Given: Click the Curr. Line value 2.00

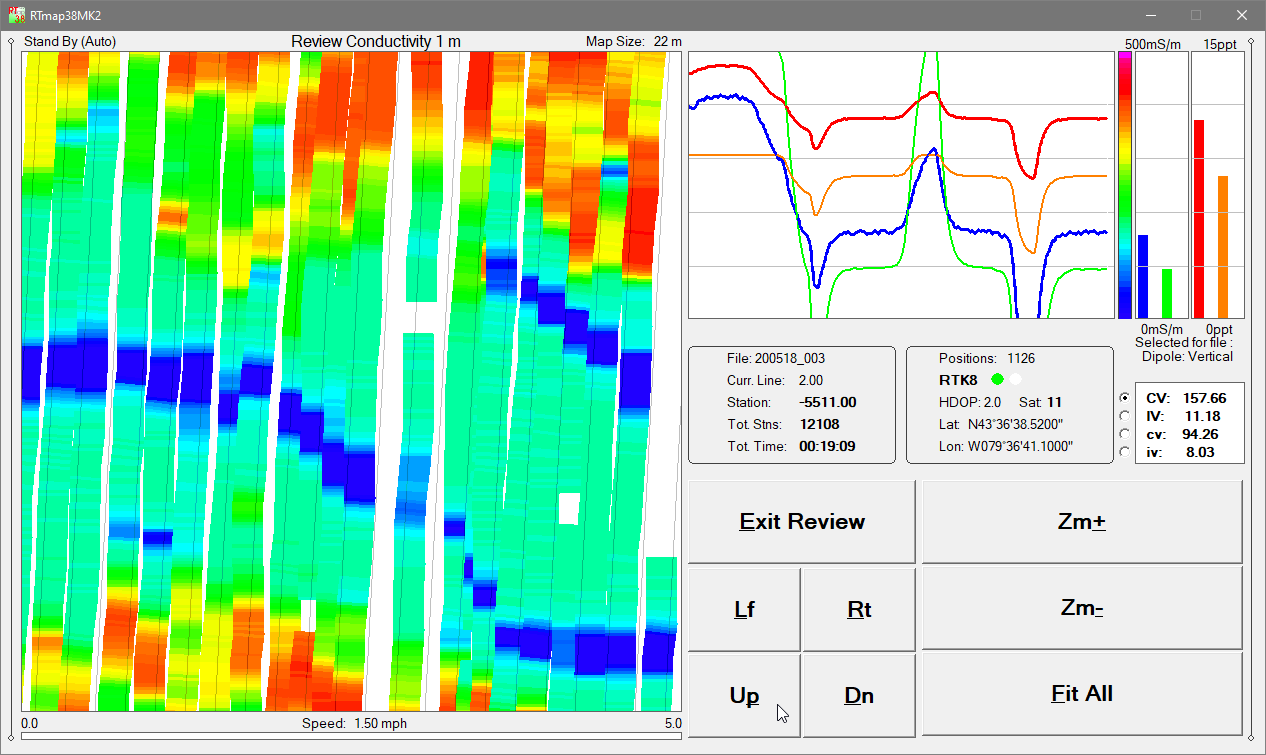Looking at the screenshot, I should 811,380.
